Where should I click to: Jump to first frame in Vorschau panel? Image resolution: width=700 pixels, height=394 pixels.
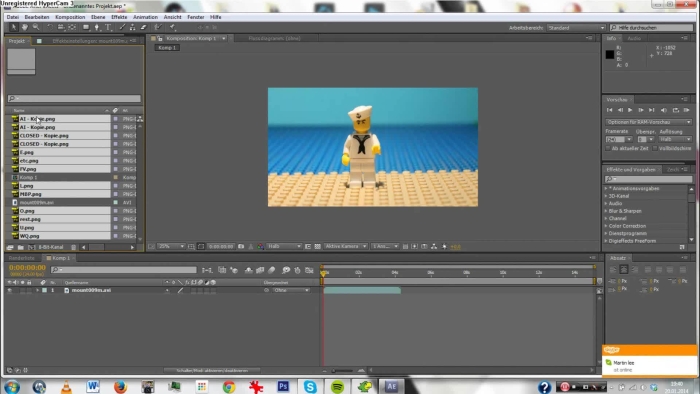pos(609,110)
